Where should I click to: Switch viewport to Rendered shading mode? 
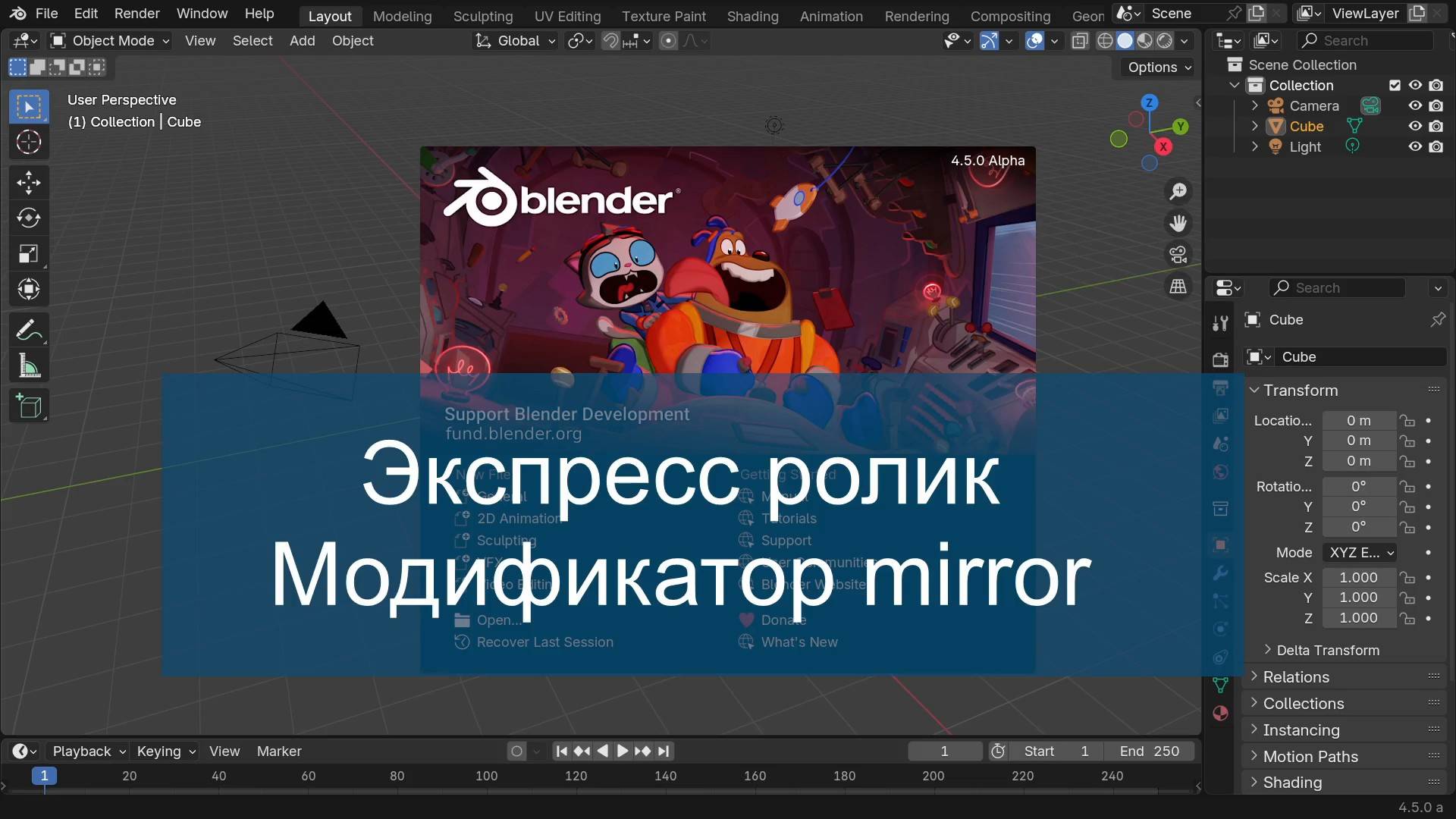(x=1164, y=41)
